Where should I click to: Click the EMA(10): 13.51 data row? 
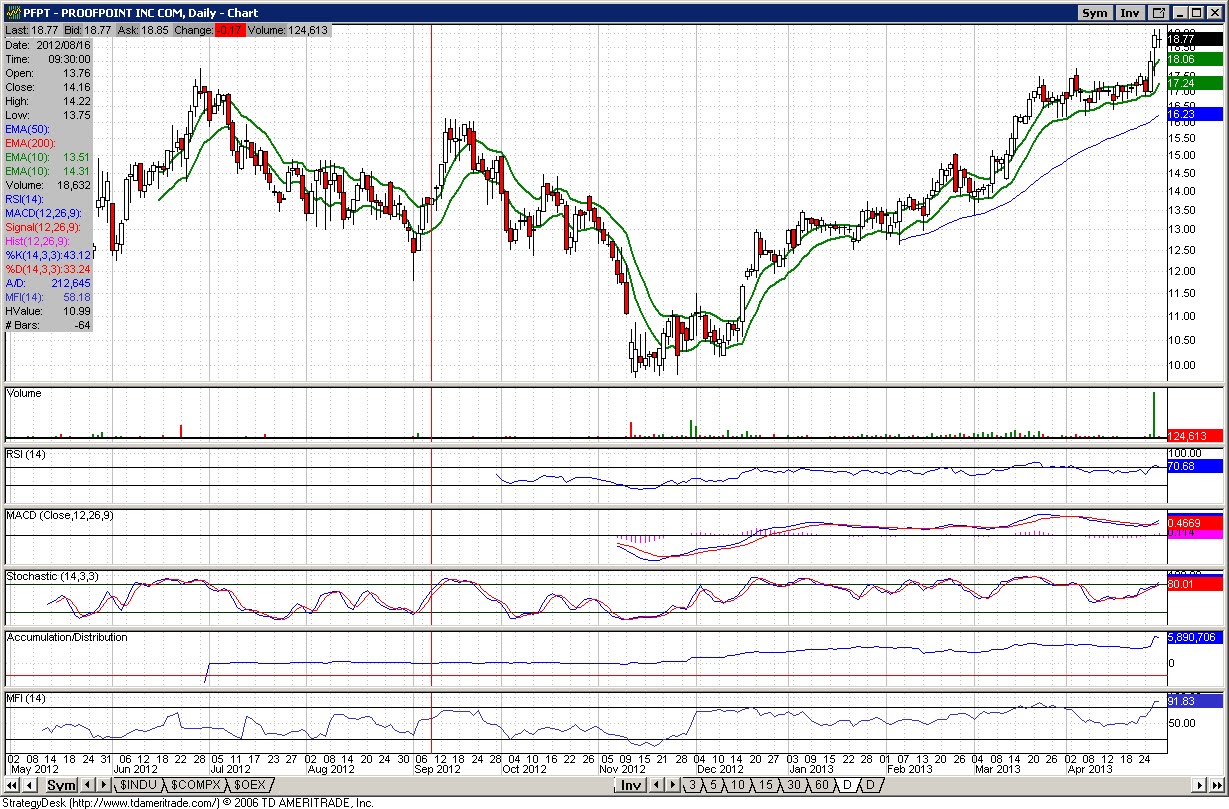[48, 157]
